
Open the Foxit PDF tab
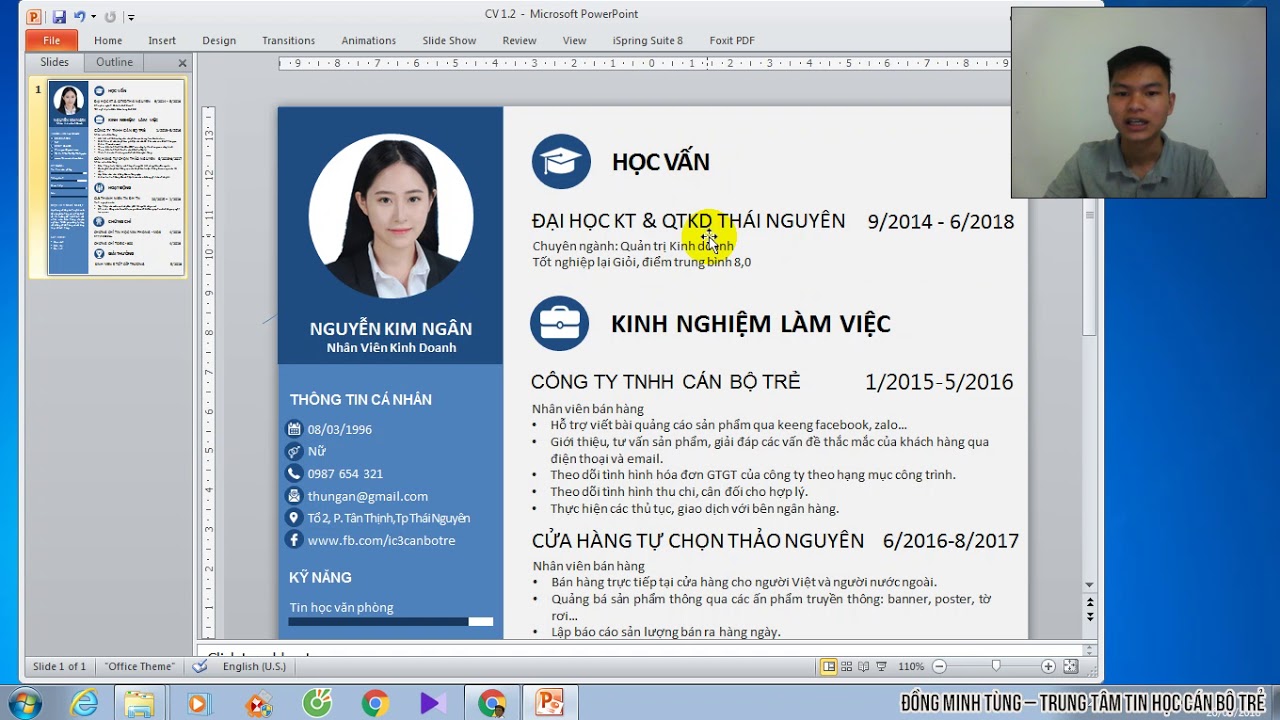732,40
